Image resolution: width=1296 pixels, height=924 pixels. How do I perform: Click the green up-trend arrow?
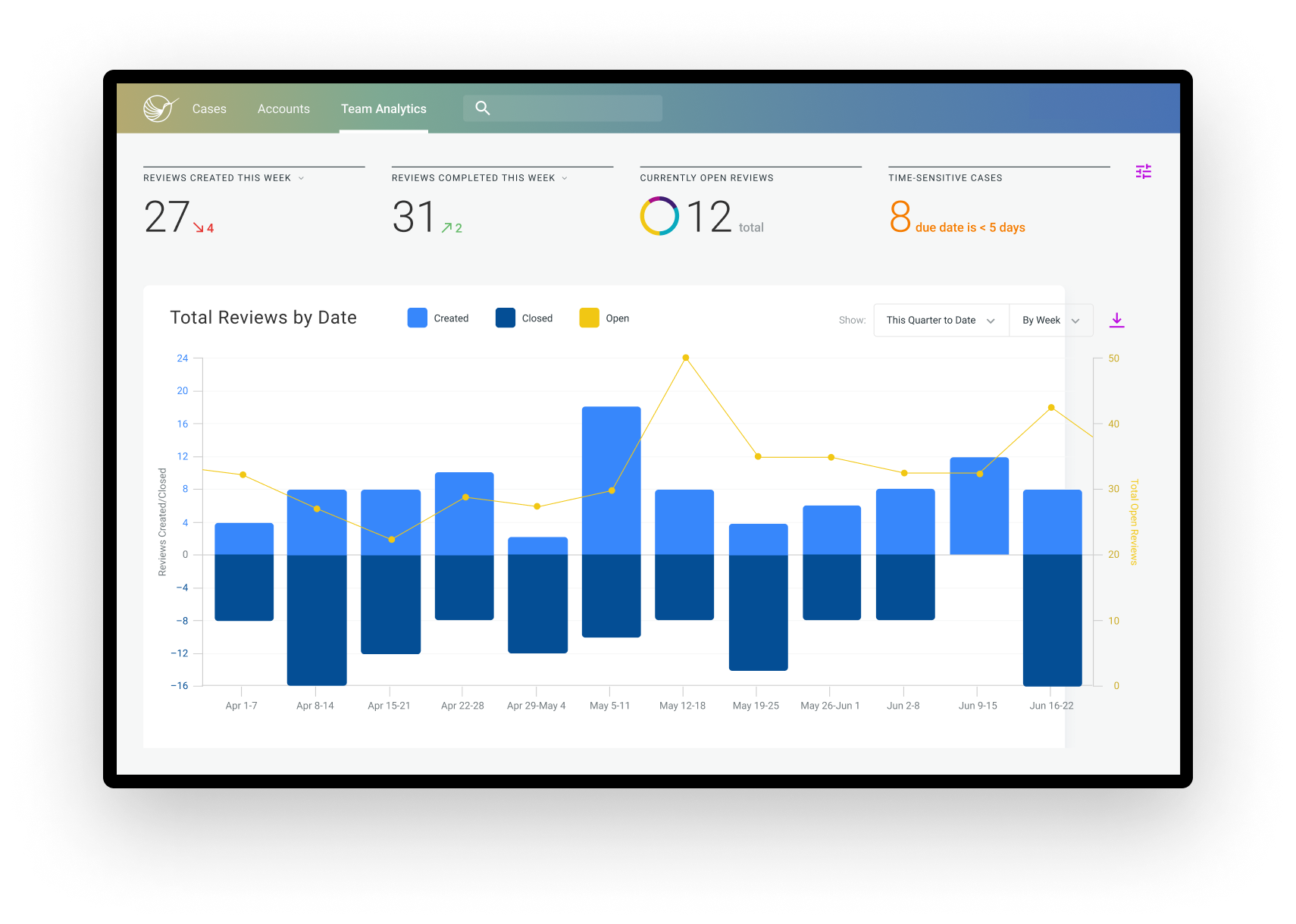[x=447, y=227]
